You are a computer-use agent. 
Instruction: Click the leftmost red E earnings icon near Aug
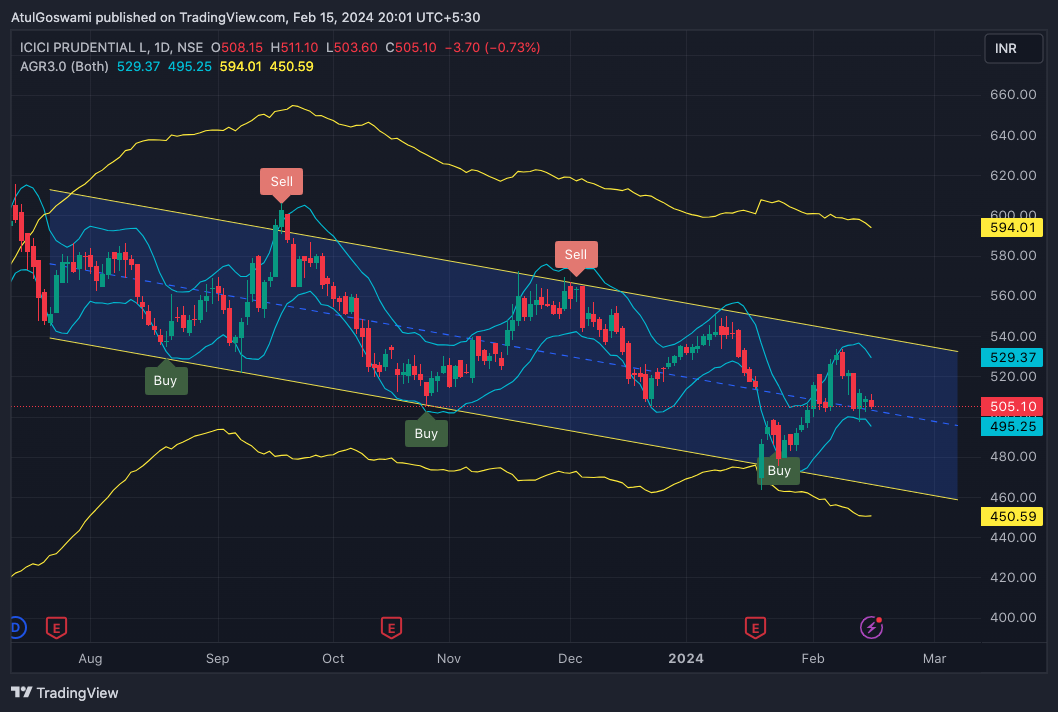click(x=56, y=628)
